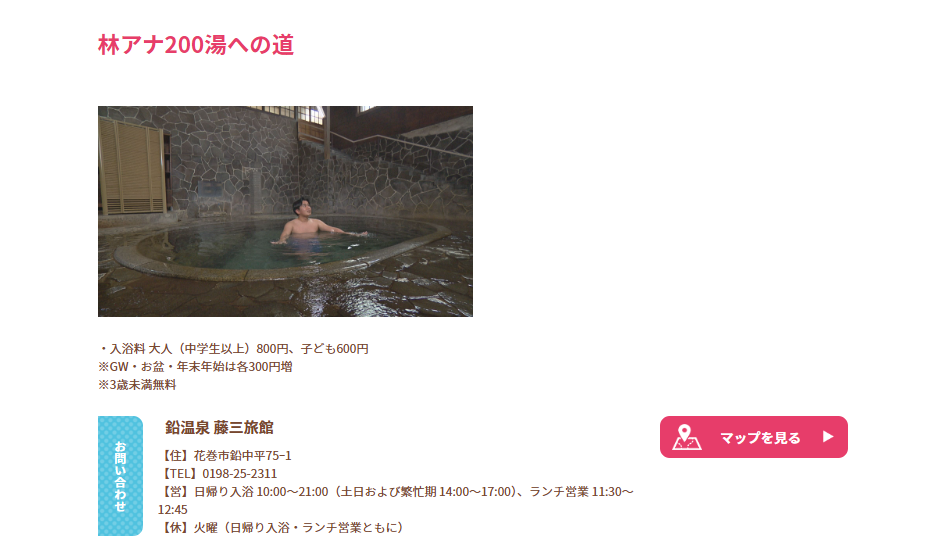Click the white arrow on マップを見る button

(x=828, y=437)
